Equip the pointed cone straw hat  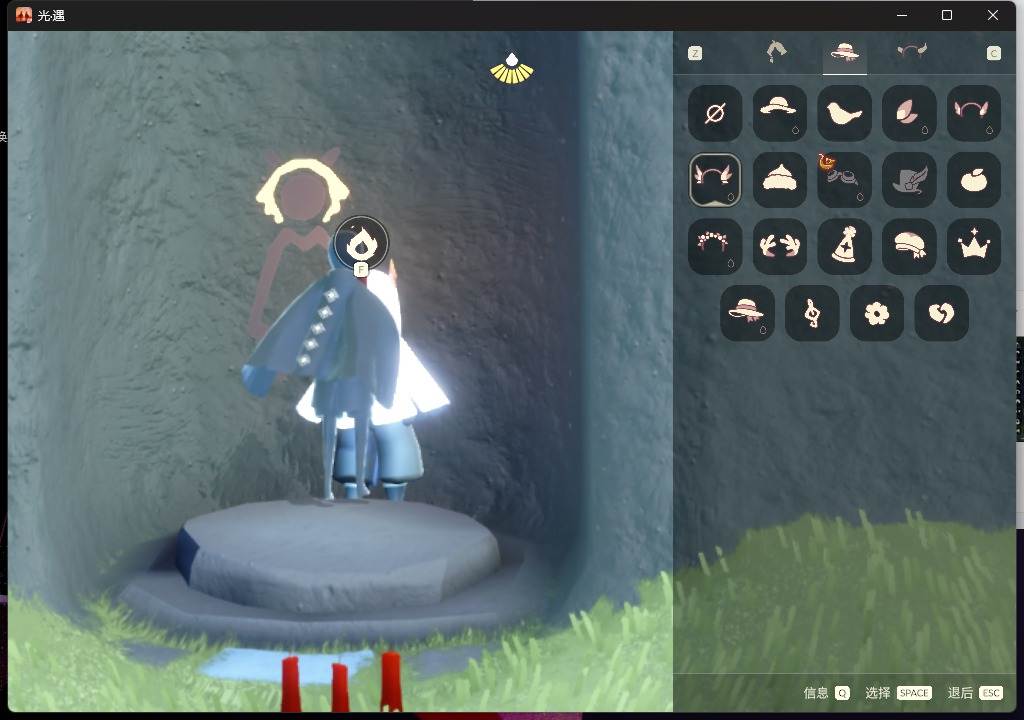779,180
